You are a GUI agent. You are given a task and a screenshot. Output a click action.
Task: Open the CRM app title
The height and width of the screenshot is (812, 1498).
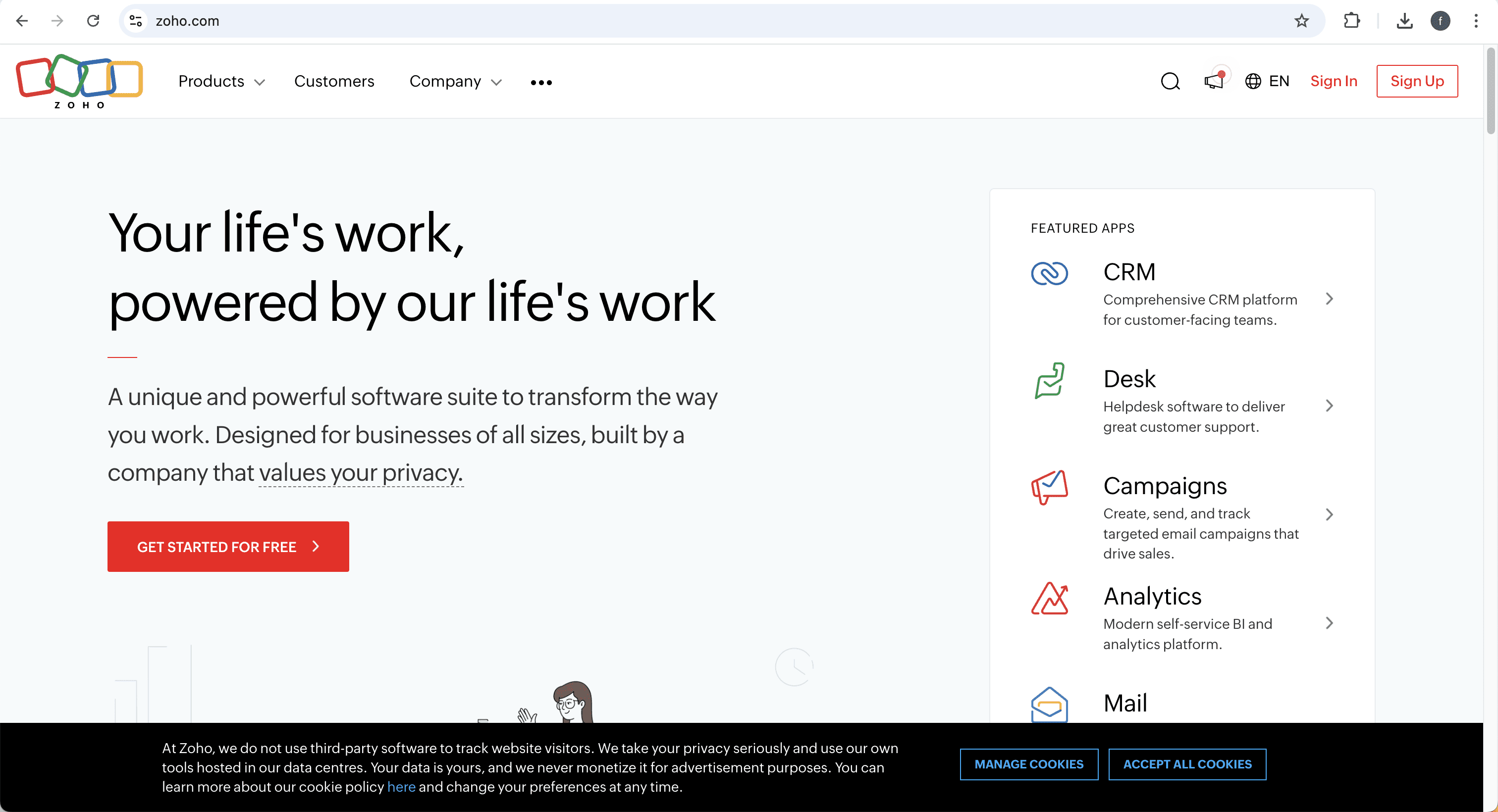1129,272
